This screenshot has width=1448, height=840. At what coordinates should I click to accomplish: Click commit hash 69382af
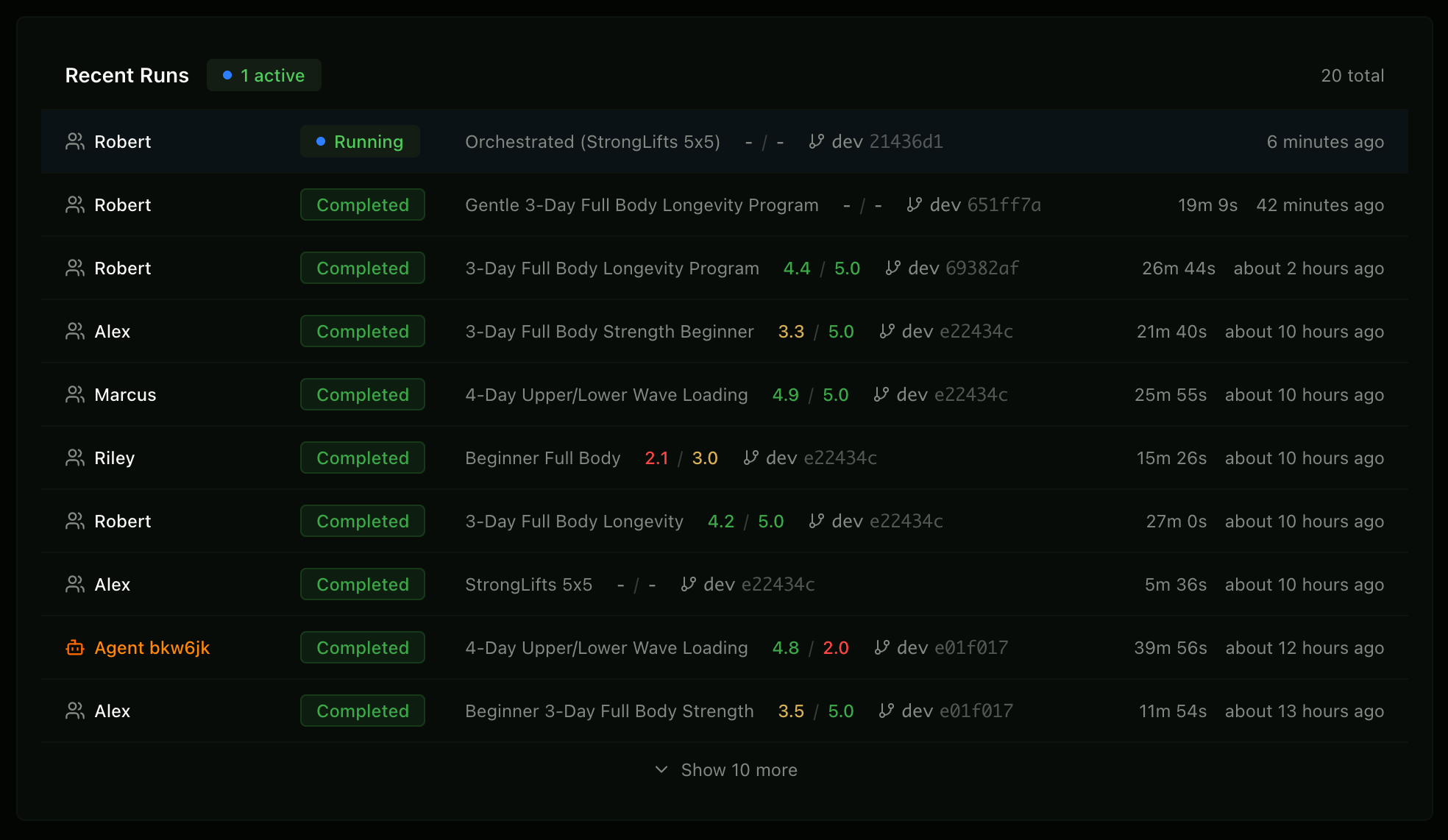point(982,268)
